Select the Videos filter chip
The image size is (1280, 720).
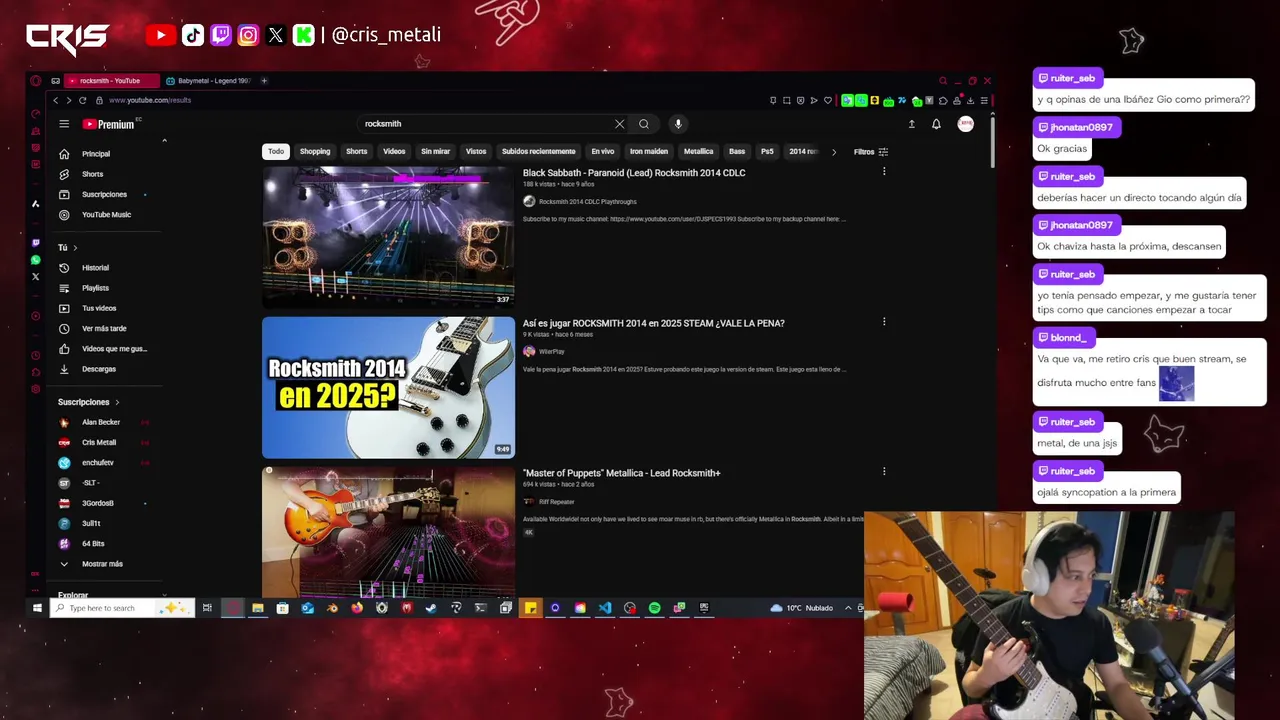[x=394, y=152]
